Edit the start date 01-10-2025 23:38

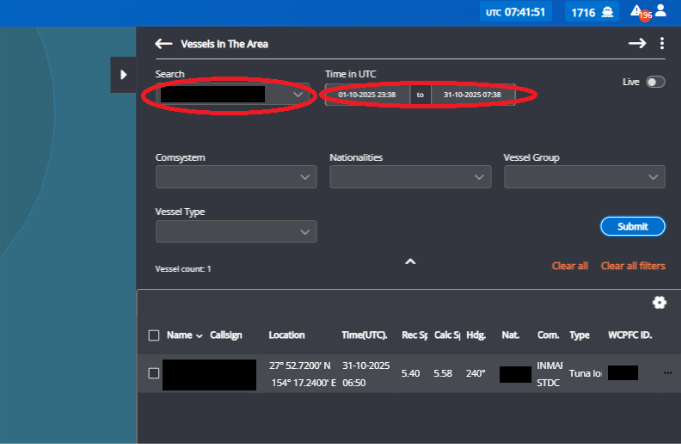(367, 95)
